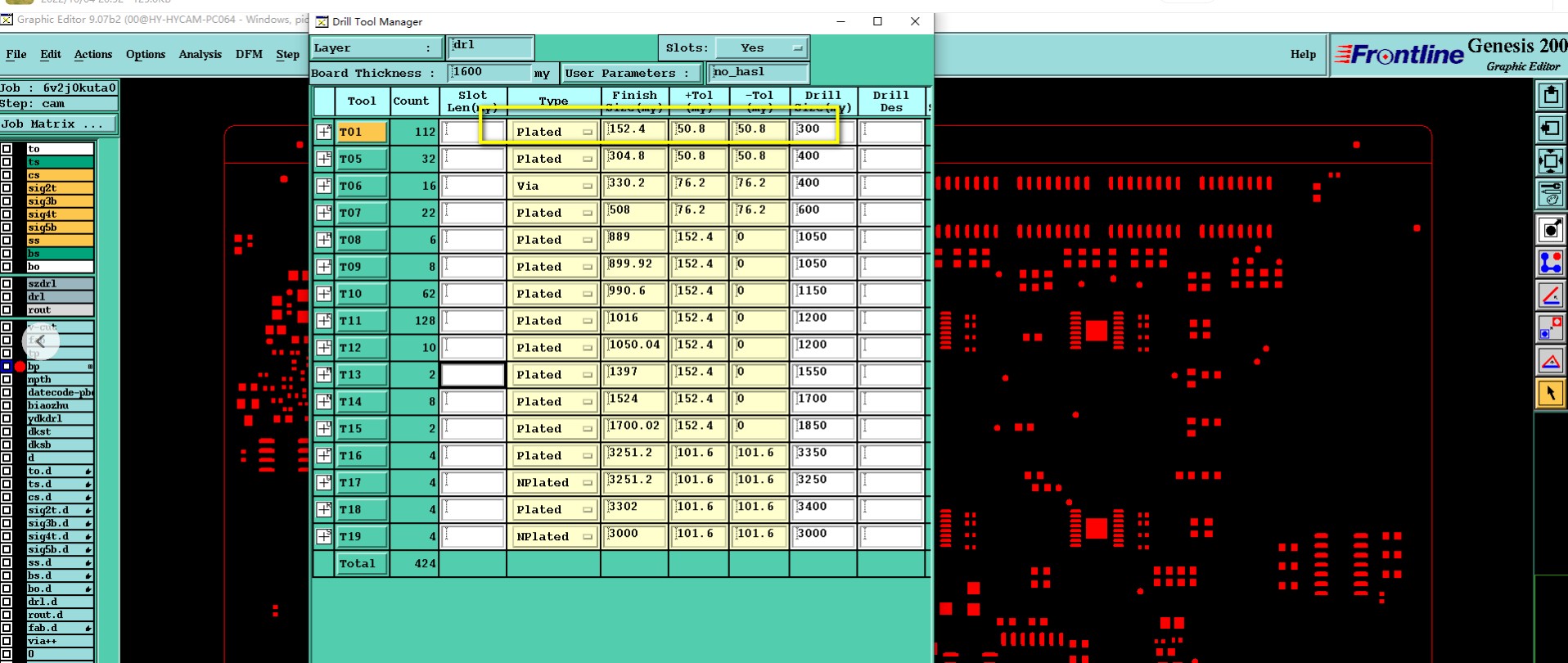
Task: Click the red triangle measure icon
Action: tap(1551, 361)
